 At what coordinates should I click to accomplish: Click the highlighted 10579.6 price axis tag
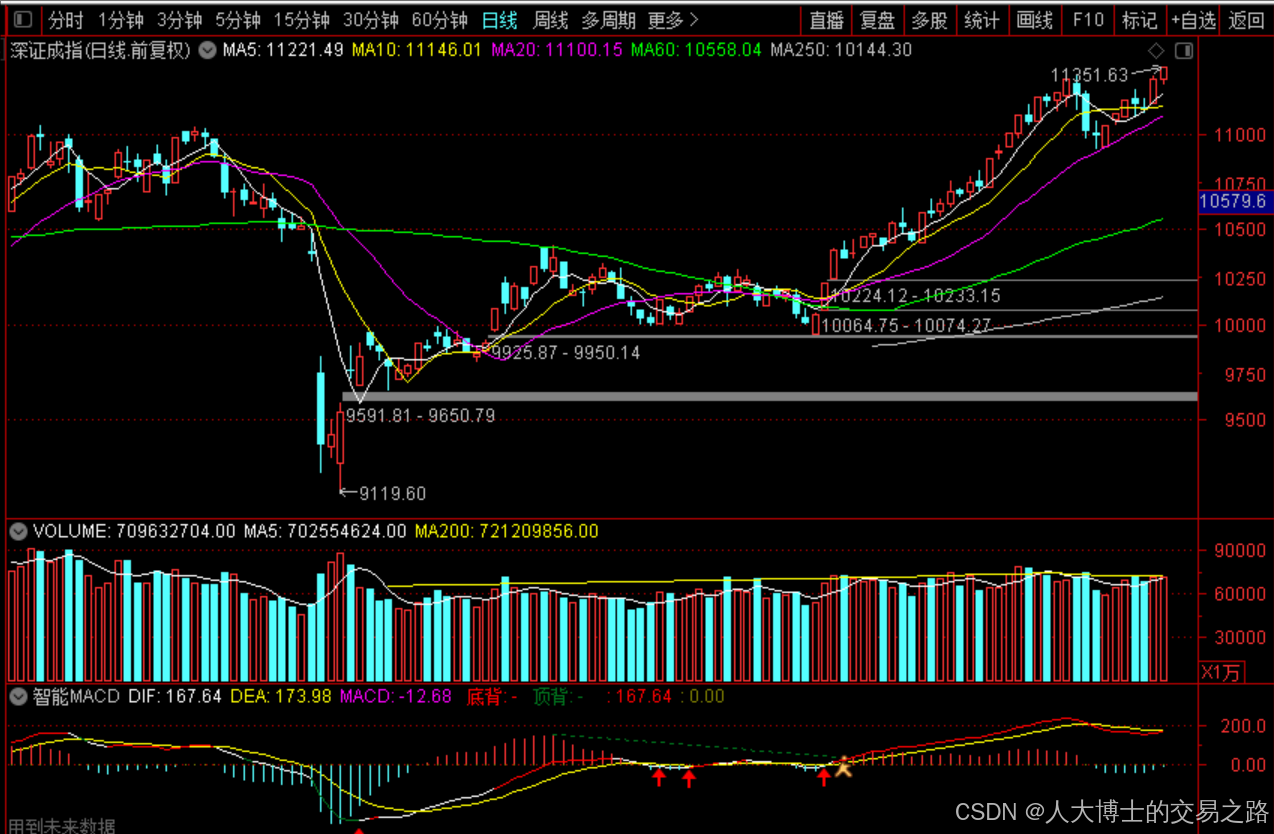[1233, 202]
